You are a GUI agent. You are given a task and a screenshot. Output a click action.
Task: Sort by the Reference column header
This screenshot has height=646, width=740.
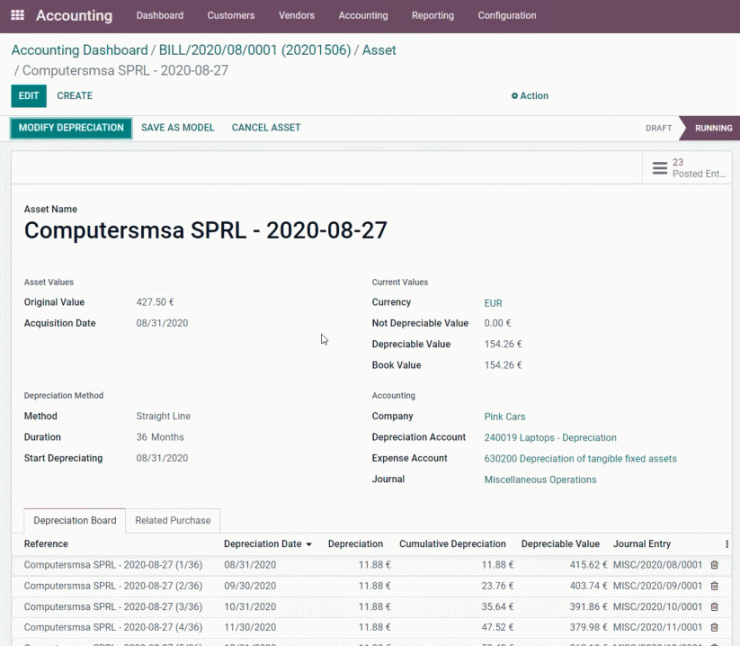click(x=46, y=544)
